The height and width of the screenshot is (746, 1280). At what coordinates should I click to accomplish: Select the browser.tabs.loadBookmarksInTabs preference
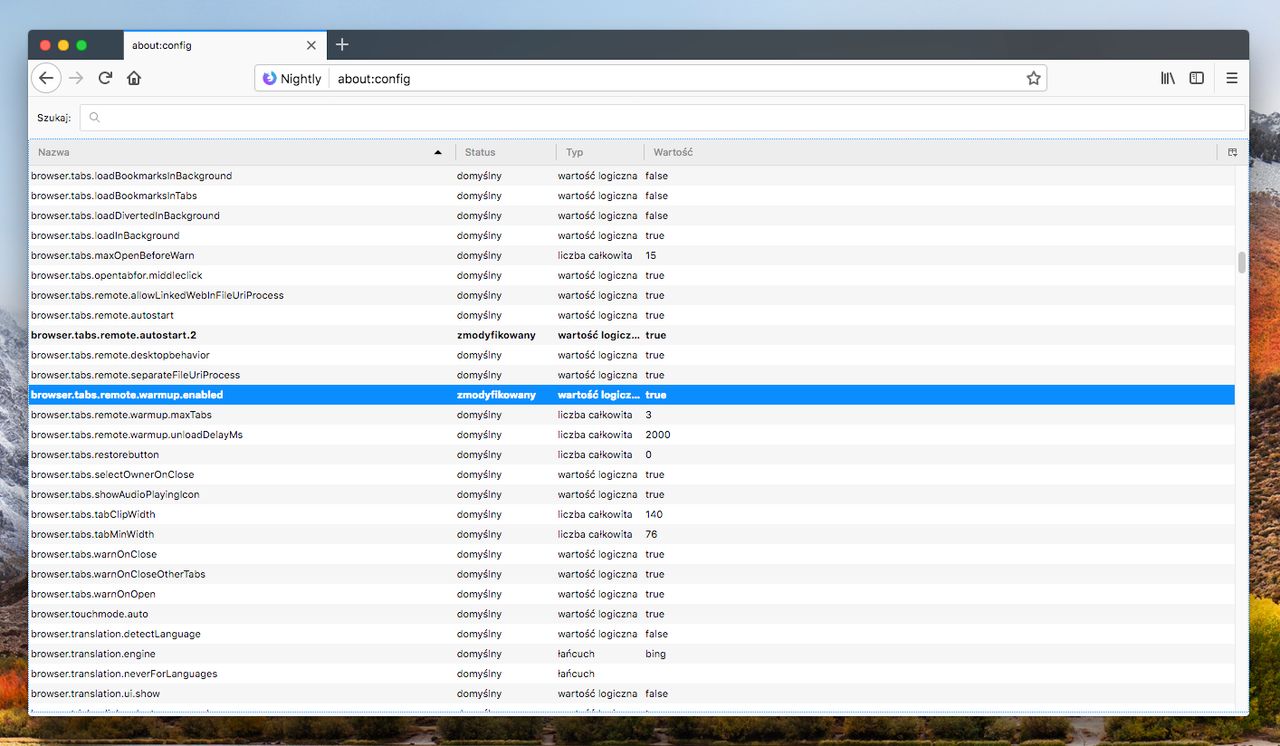(x=632, y=196)
